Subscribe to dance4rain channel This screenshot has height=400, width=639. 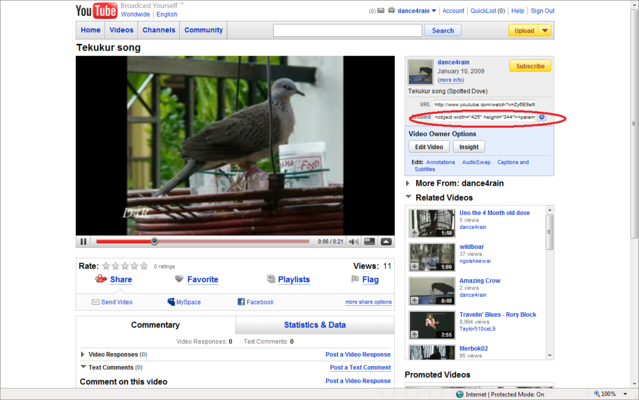[530, 66]
